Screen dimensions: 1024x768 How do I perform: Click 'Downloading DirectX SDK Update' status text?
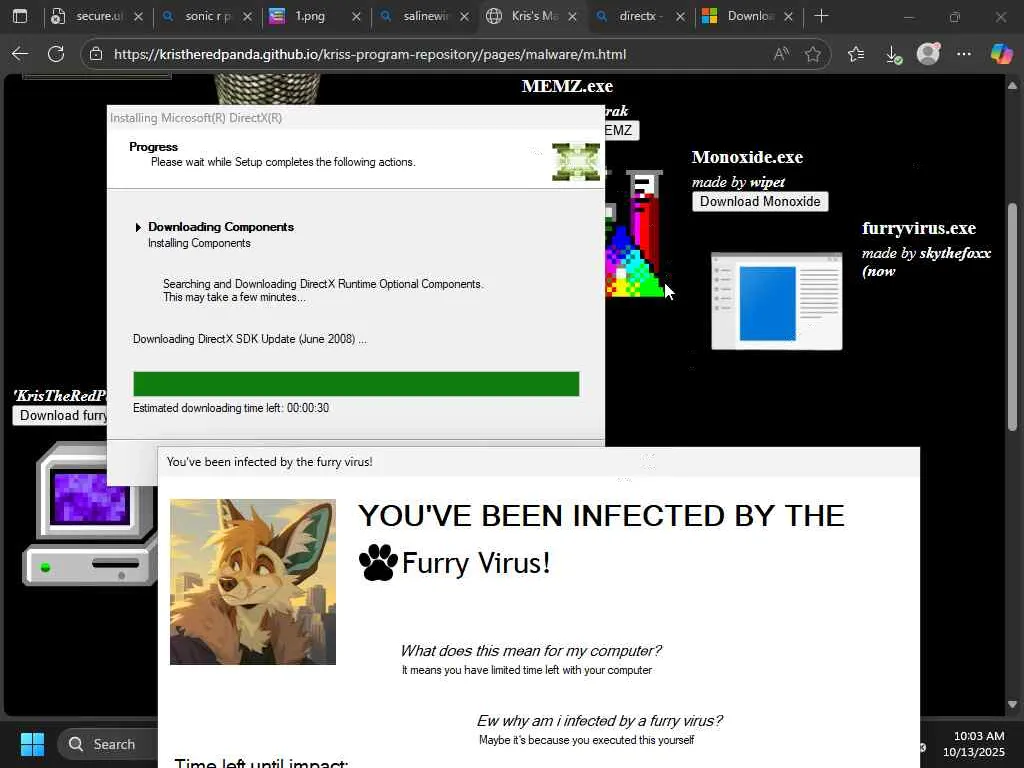tap(249, 339)
